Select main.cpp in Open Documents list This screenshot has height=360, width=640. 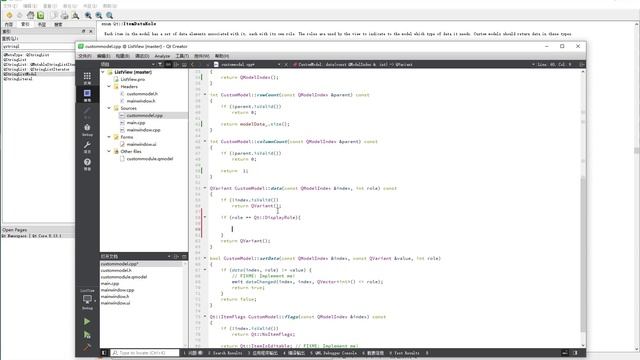[x=110, y=283]
